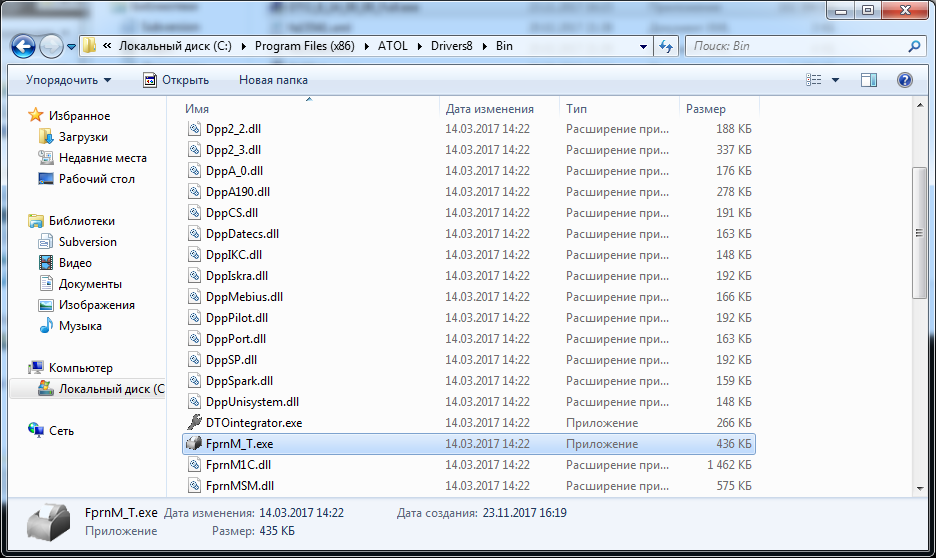The image size is (936, 558).
Task: Click the FprnM_T.exe printer icon in list
Action: point(195,444)
